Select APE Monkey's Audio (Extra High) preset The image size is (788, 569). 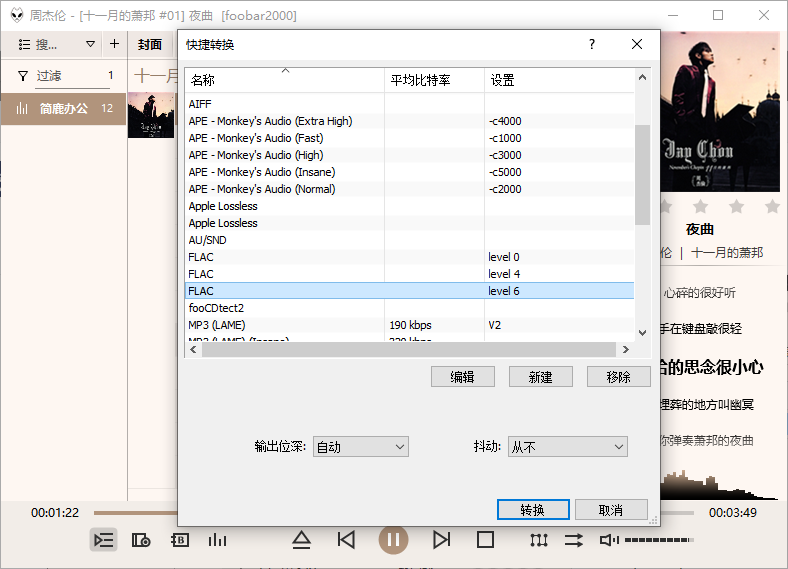410,121
